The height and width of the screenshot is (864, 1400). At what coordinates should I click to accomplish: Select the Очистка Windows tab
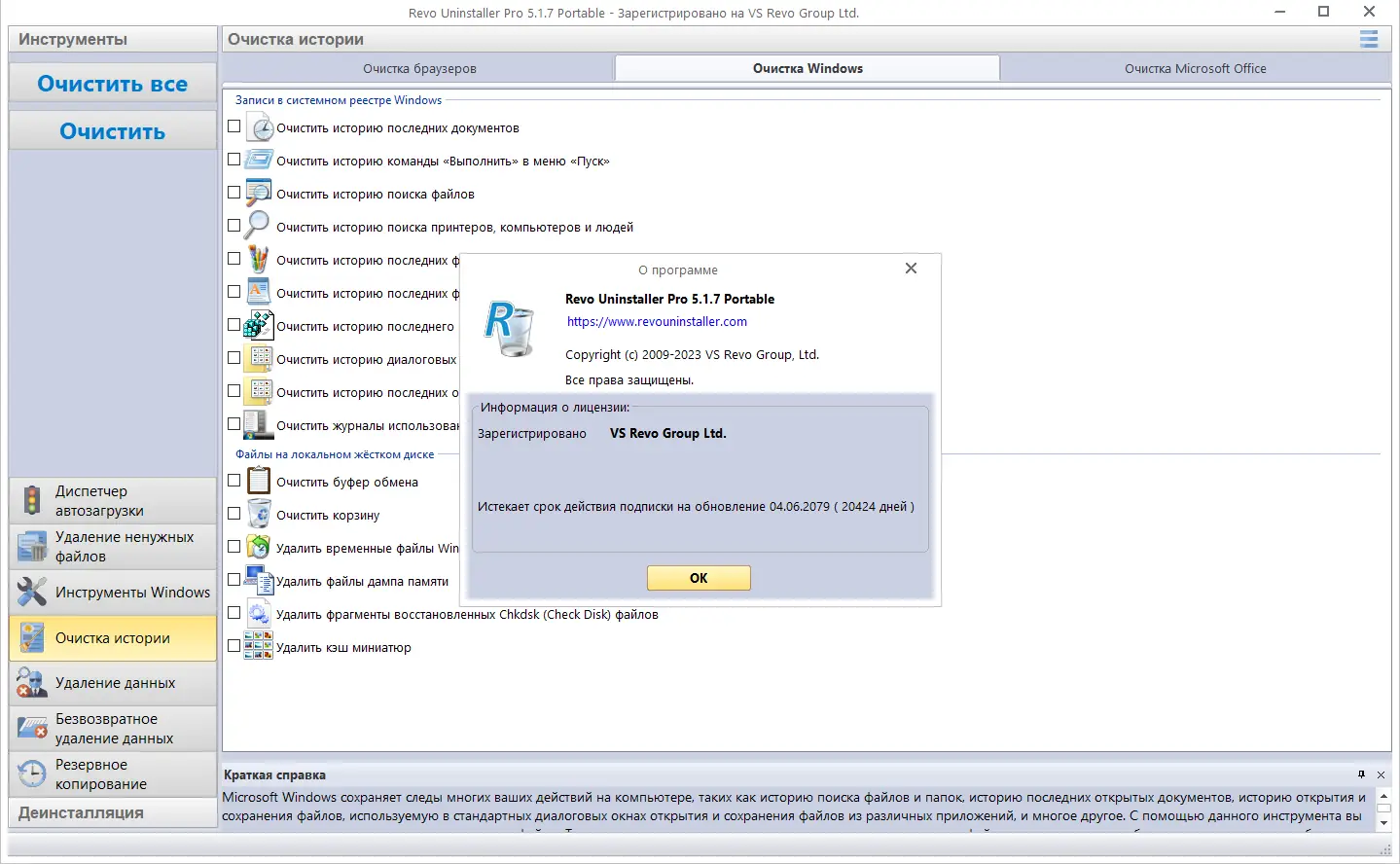[808, 68]
